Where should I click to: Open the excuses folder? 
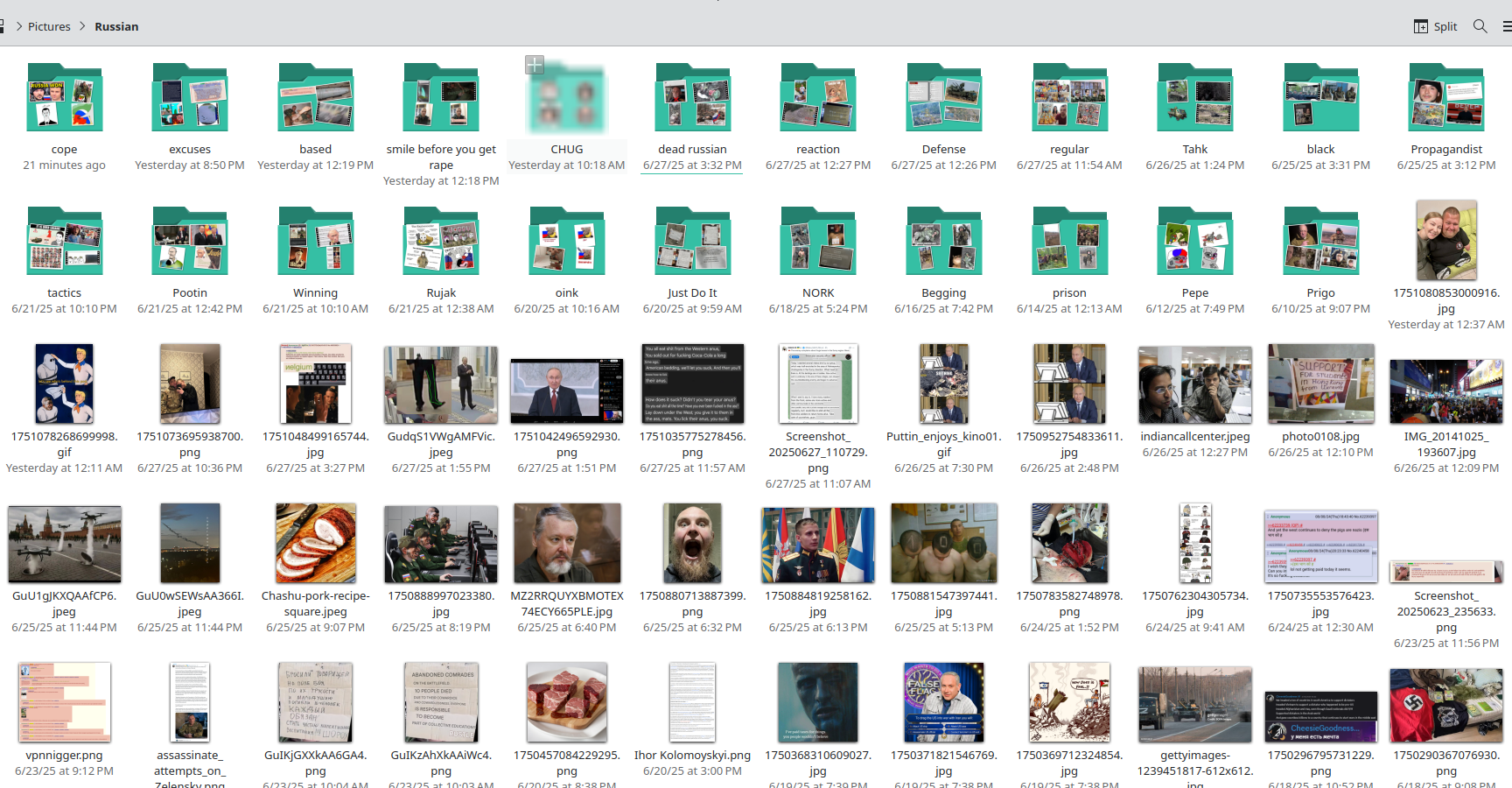pos(190,97)
